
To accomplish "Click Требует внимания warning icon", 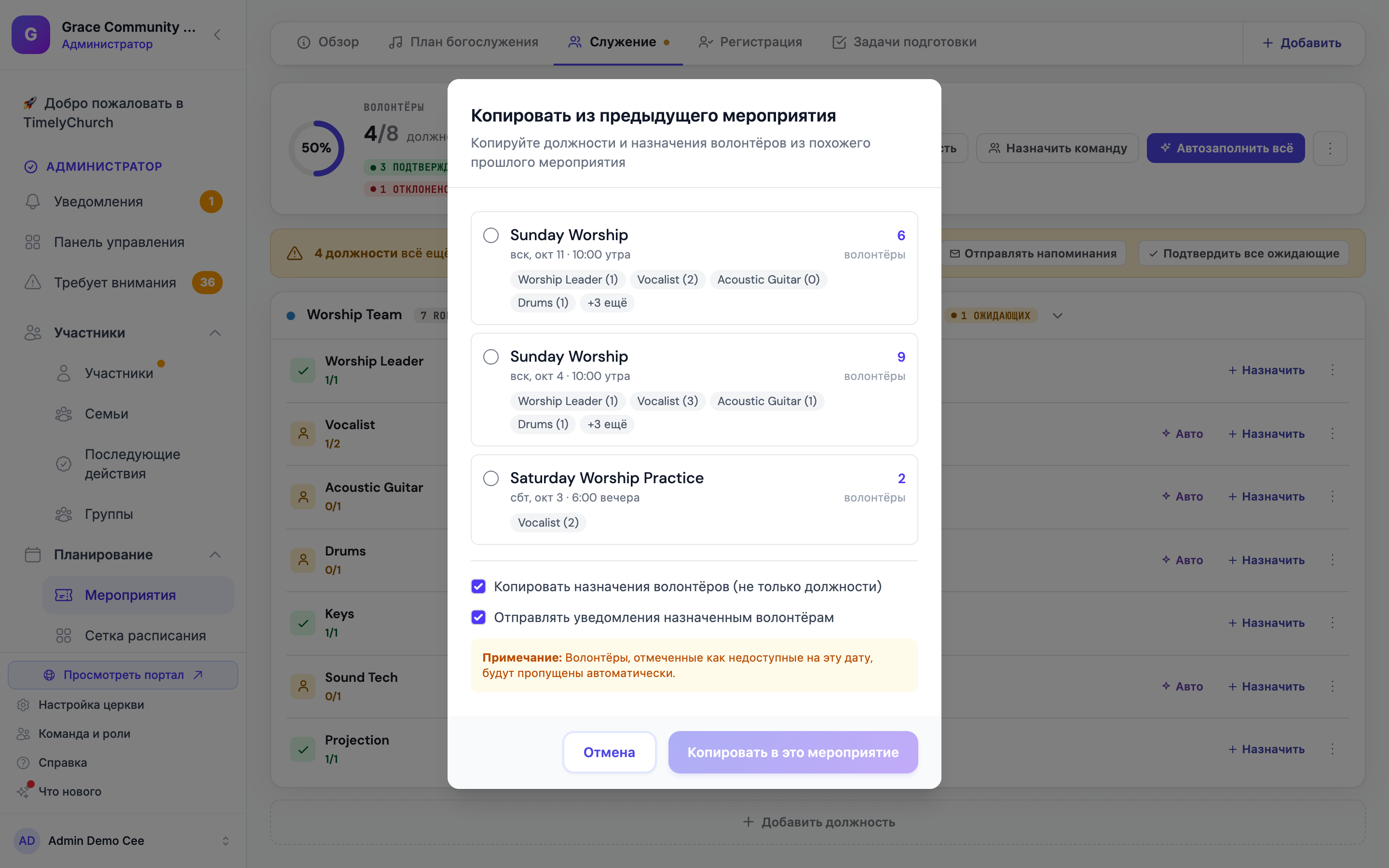I will tap(33, 283).
